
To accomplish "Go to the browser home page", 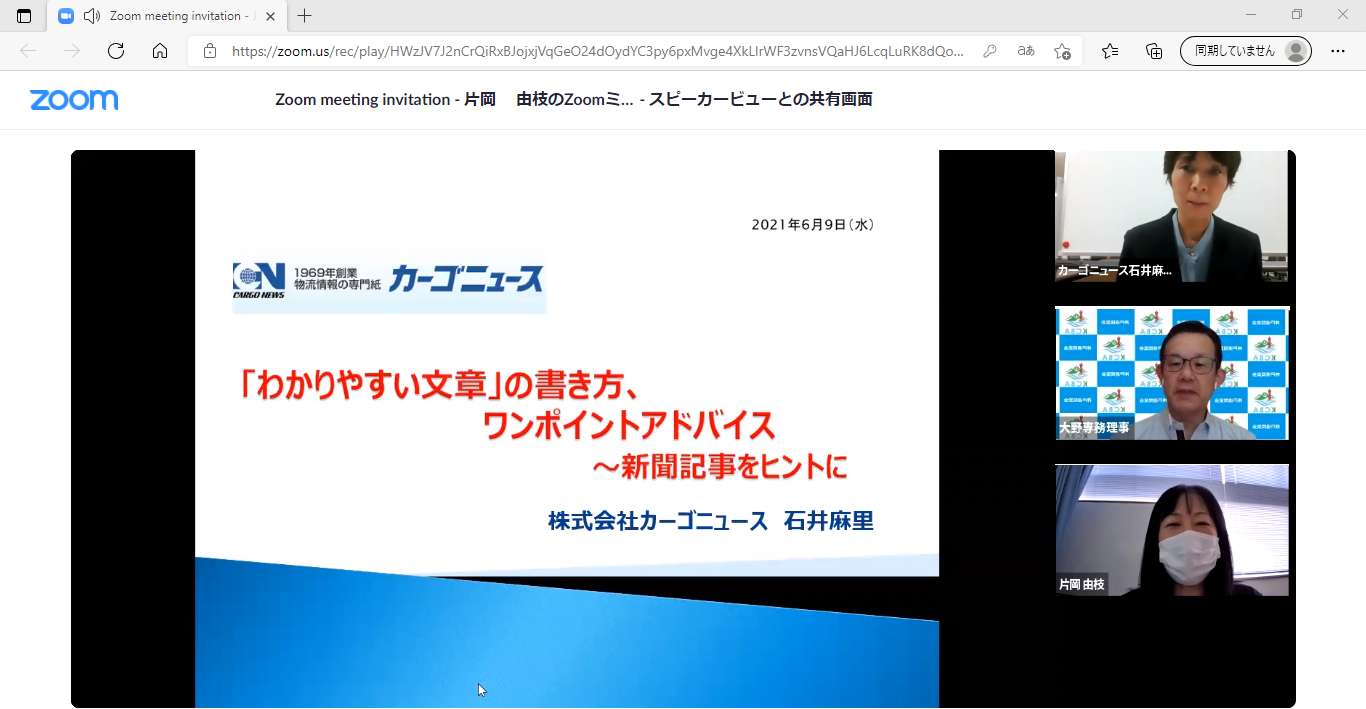I will coord(160,51).
